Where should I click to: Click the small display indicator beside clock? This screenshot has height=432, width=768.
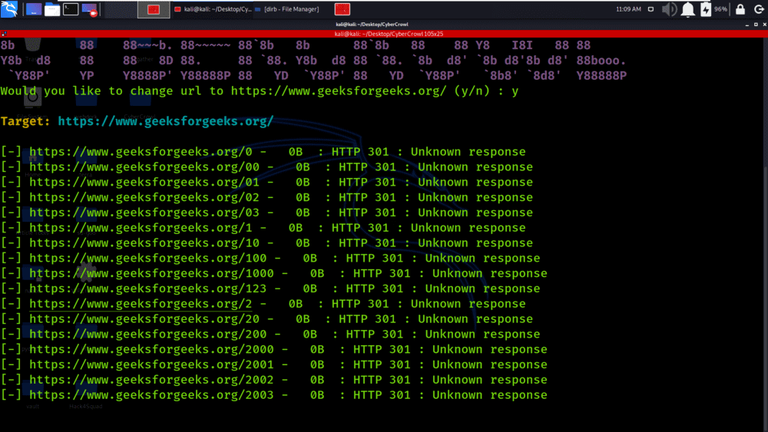tap(650, 9)
